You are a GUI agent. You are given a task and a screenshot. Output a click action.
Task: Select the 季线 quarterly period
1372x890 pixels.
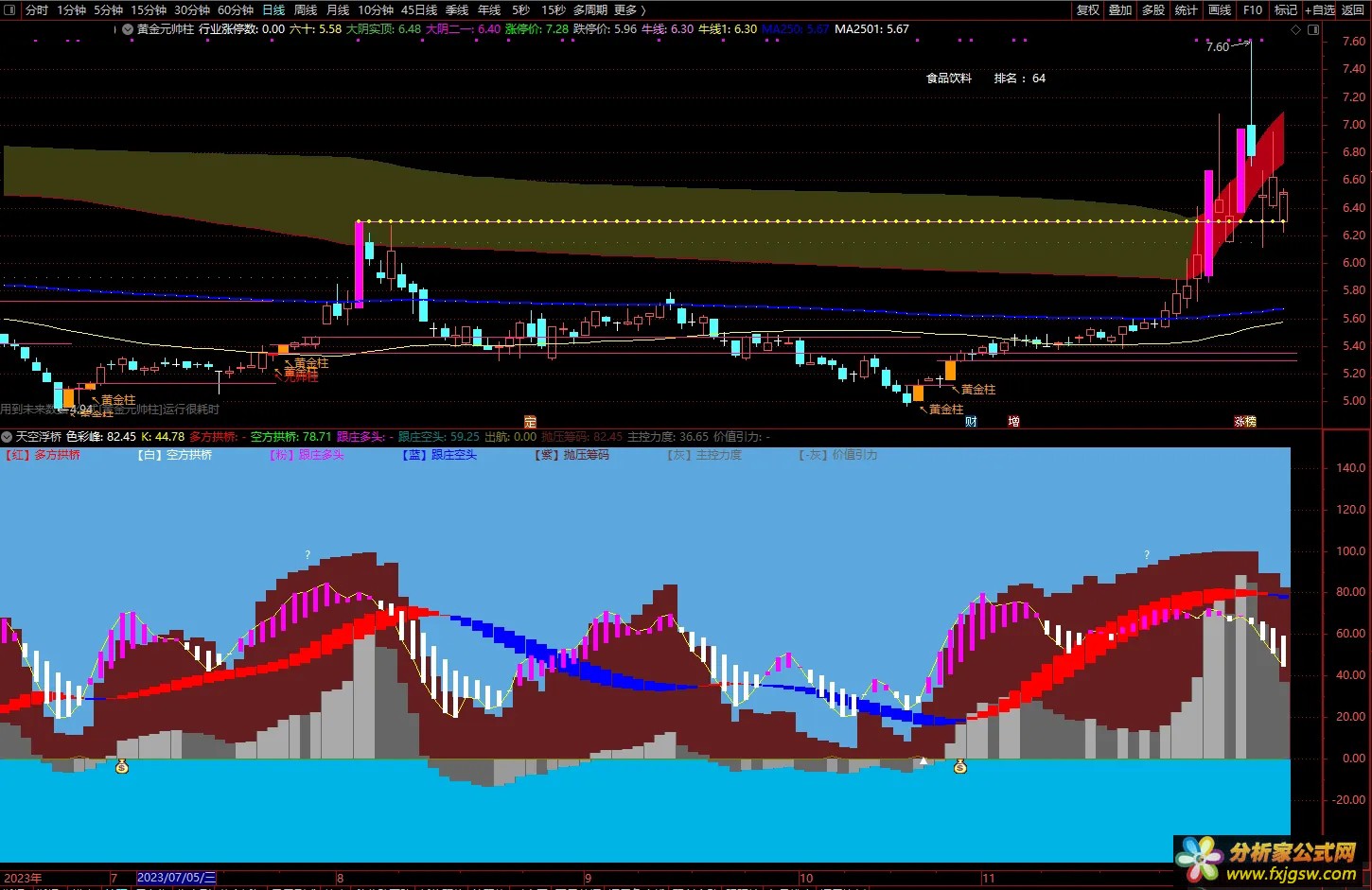click(457, 9)
